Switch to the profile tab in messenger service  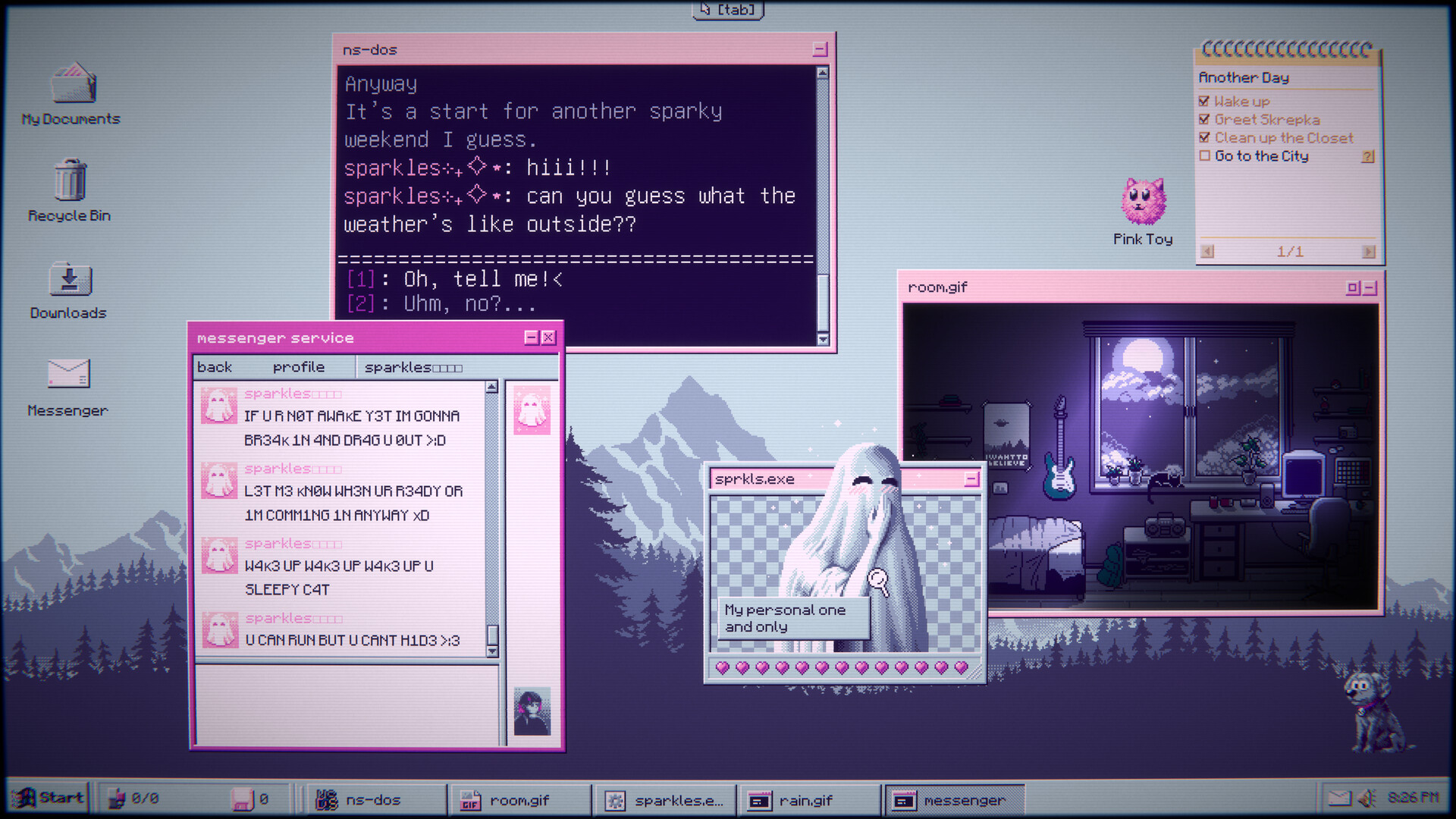[300, 367]
